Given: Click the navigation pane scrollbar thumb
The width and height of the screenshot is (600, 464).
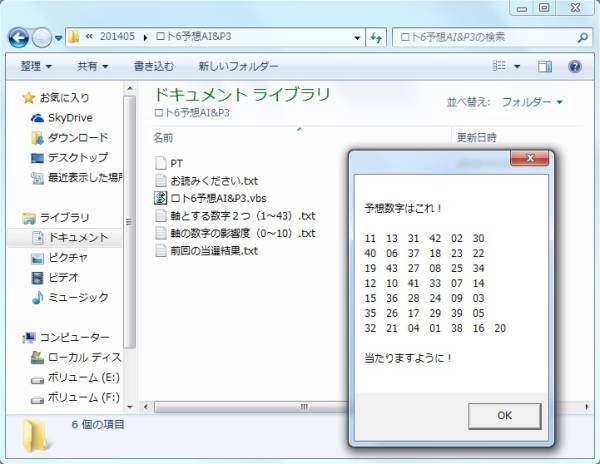Looking at the screenshot, I should 130,222.
